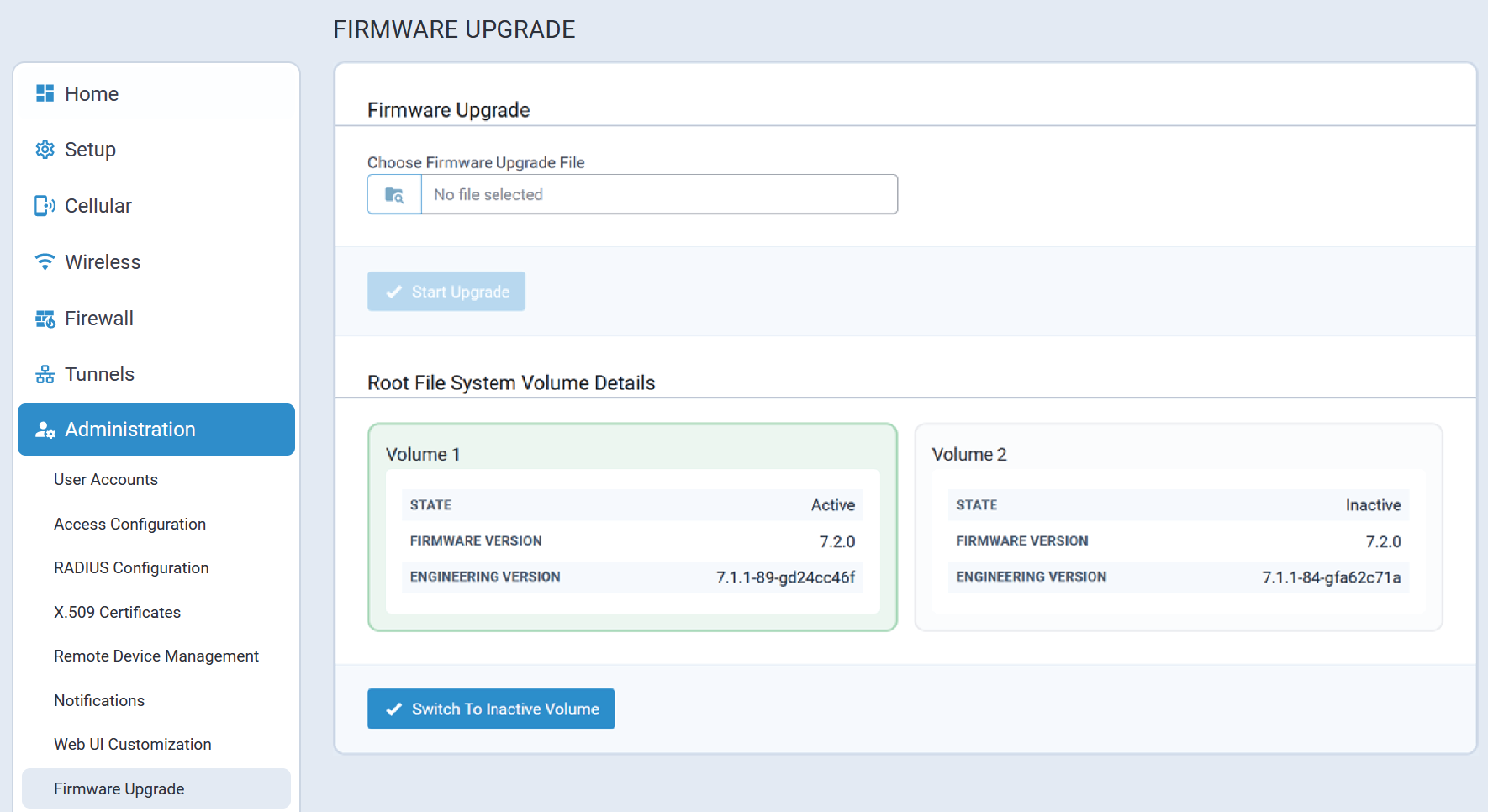
Task: Go to Access Configuration page
Action: coord(129,524)
